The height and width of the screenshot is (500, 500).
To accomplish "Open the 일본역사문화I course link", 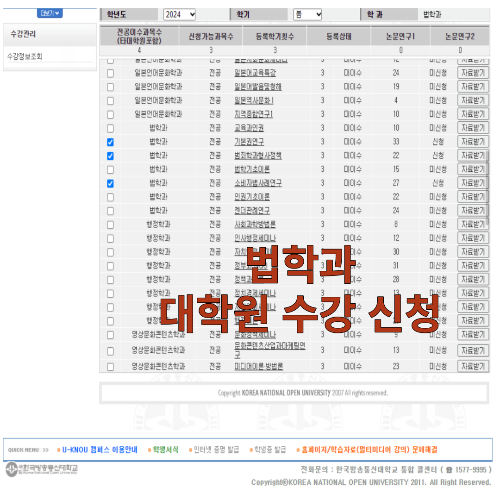I will click(254, 100).
